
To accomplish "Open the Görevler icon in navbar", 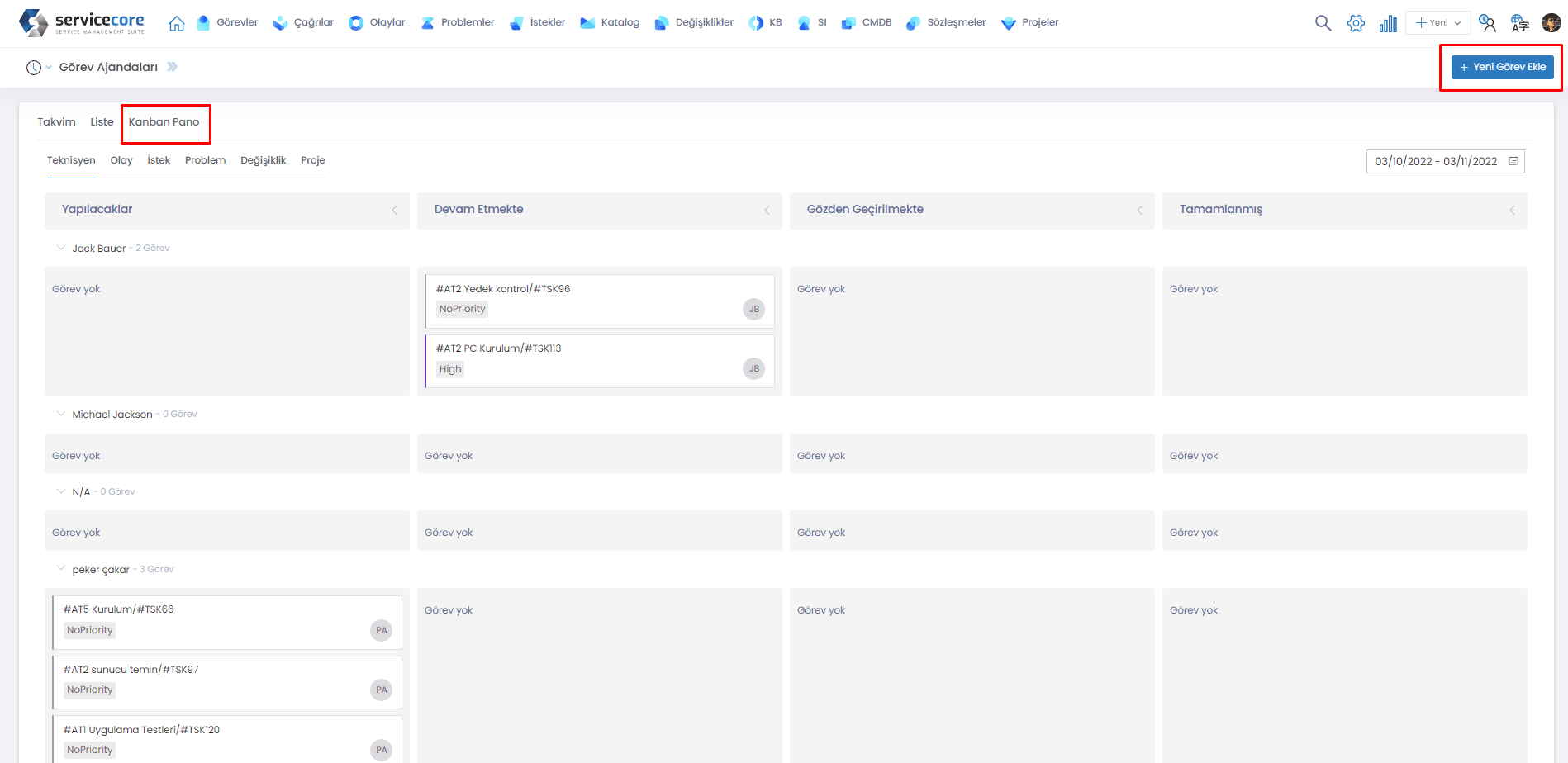I will coord(203,23).
